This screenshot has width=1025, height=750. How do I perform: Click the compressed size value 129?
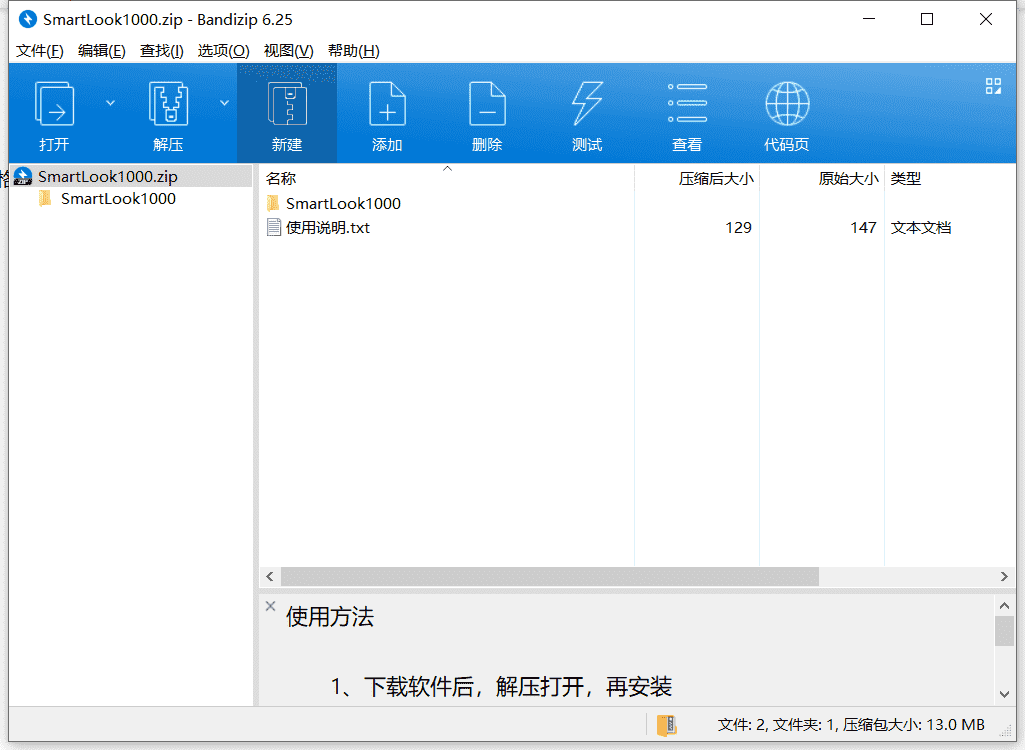[x=738, y=228]
